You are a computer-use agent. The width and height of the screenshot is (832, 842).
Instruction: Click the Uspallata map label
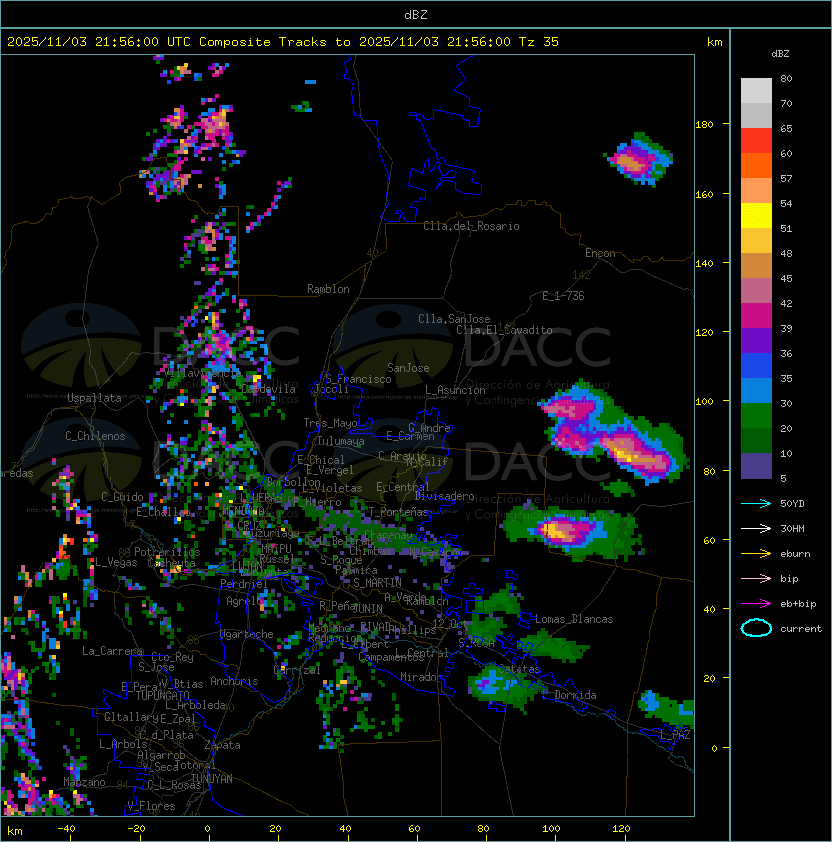pos(94,398)
